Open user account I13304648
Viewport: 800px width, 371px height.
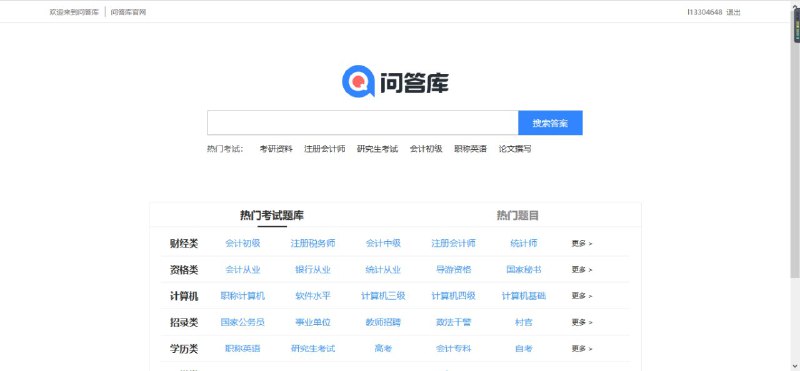click(x=705, y=12)
